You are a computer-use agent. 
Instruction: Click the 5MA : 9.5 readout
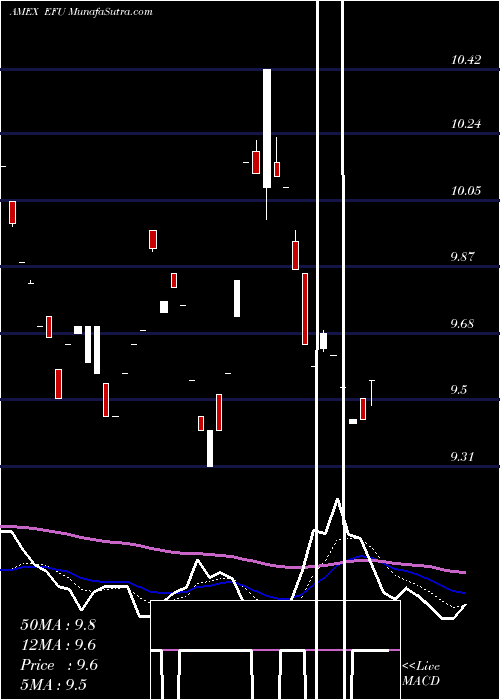[54, 685]
